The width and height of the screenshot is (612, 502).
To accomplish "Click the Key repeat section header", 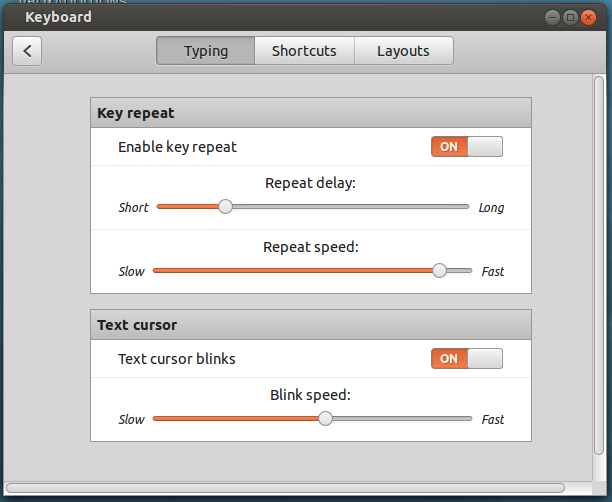I will click(x=310, y=113).
